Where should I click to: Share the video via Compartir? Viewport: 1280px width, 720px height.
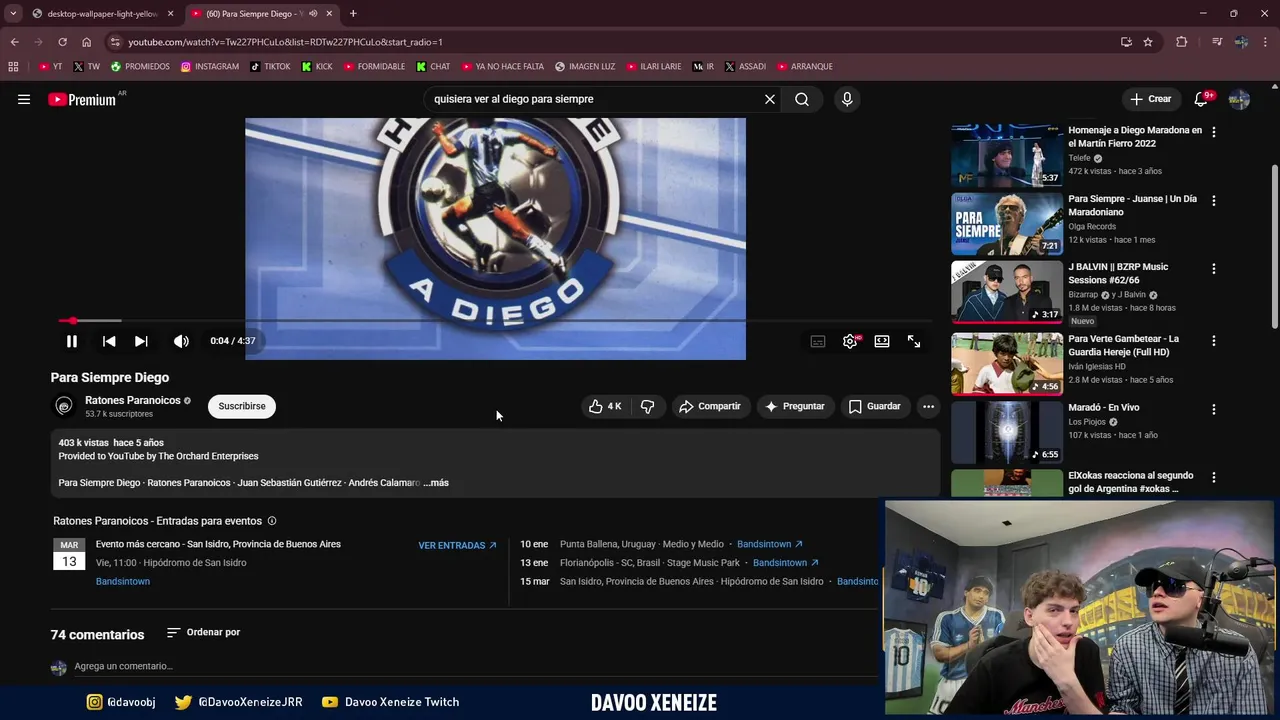tap(710, 406)
